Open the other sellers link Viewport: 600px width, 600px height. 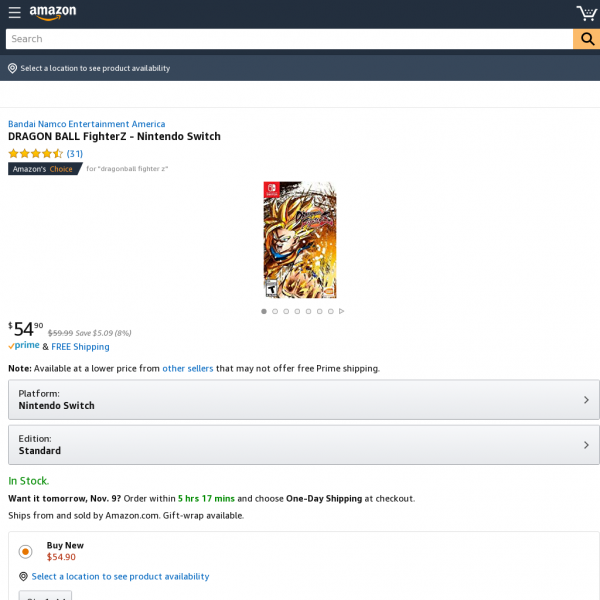click(187, 368)
